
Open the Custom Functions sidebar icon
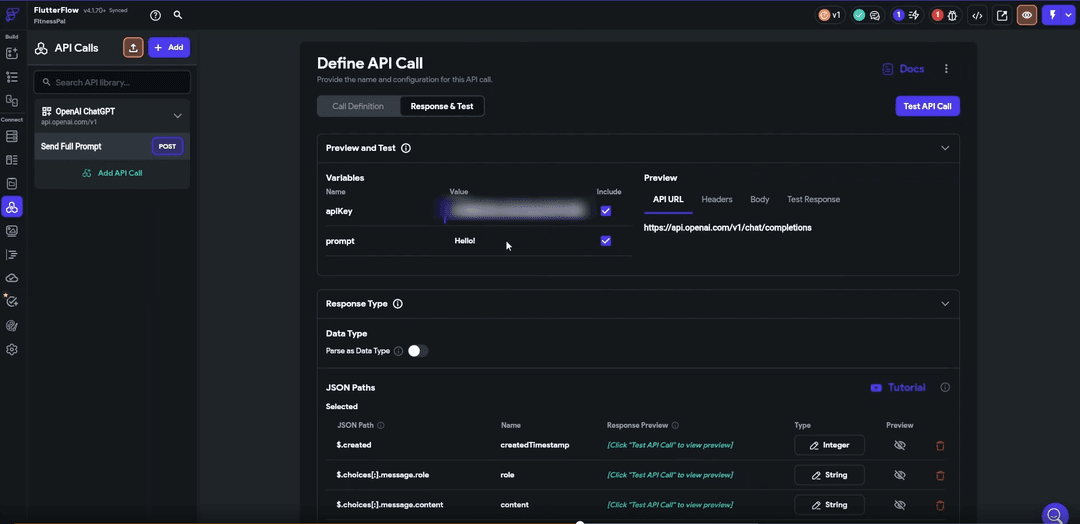[x=12, y=255]
